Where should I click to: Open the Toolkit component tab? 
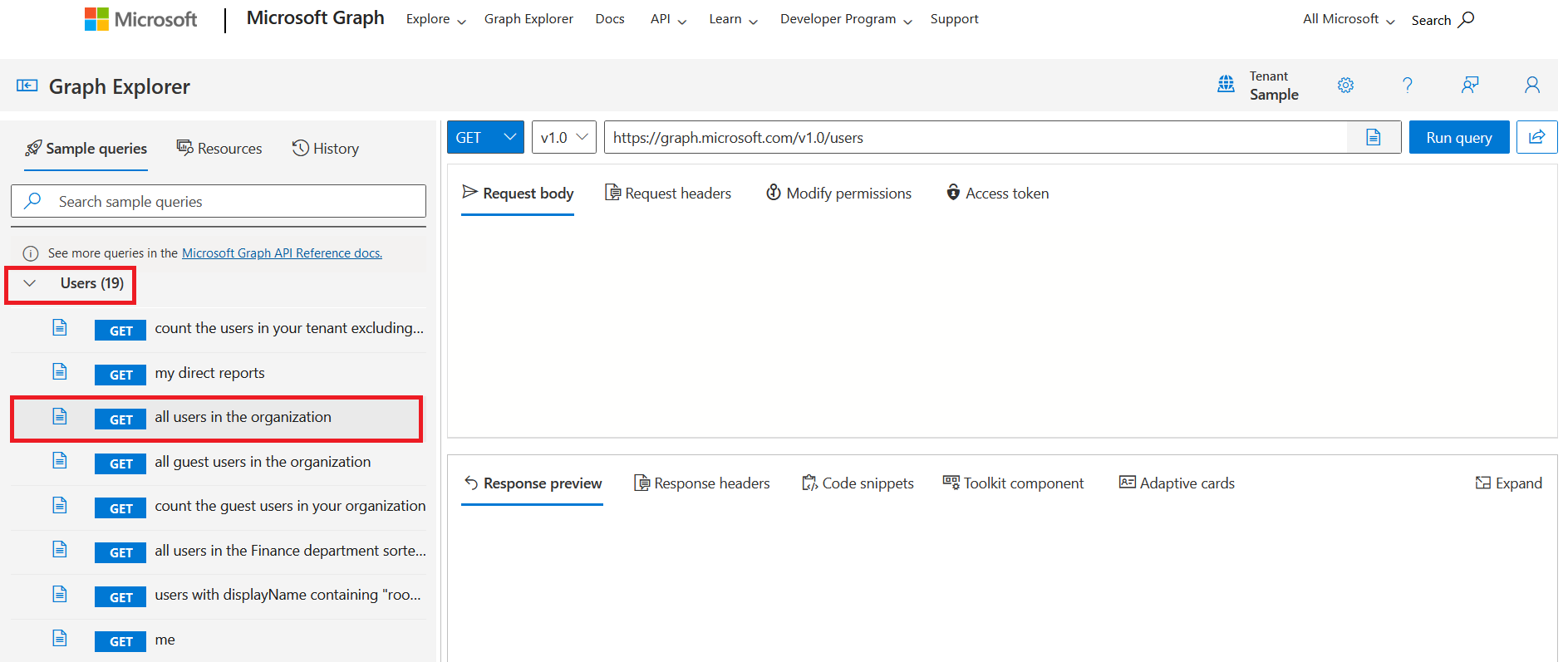[x=1013, y=483]
